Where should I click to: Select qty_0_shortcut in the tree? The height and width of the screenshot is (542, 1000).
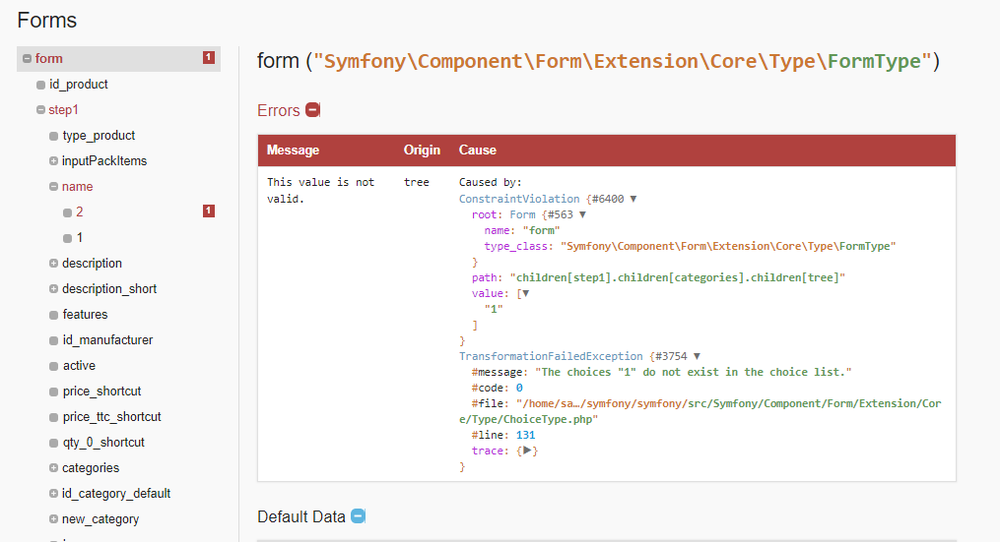pyautogui.click(x=103, y=442)
